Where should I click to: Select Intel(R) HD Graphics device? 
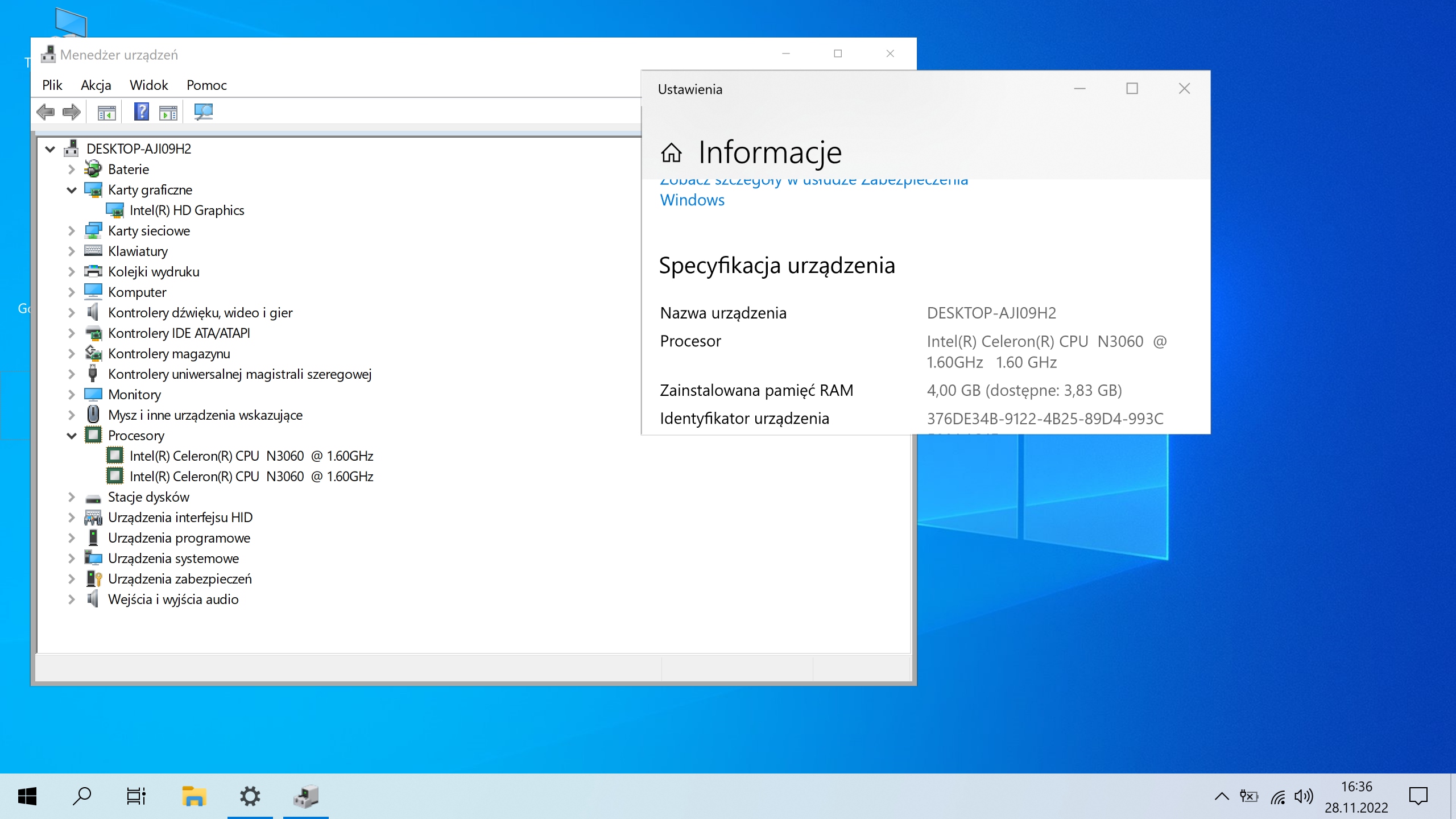[187, 210]
